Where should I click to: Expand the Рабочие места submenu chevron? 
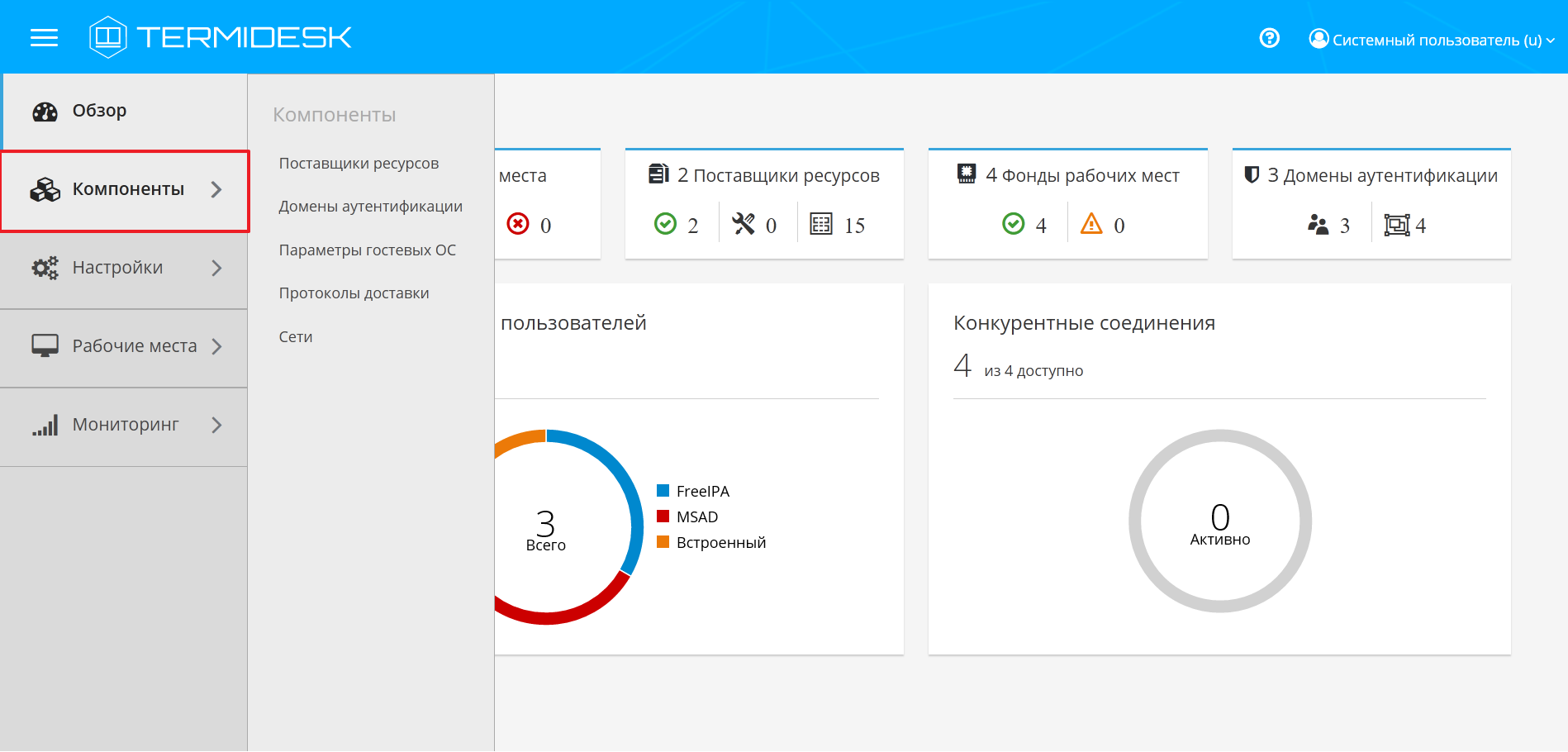coord(216,346)
